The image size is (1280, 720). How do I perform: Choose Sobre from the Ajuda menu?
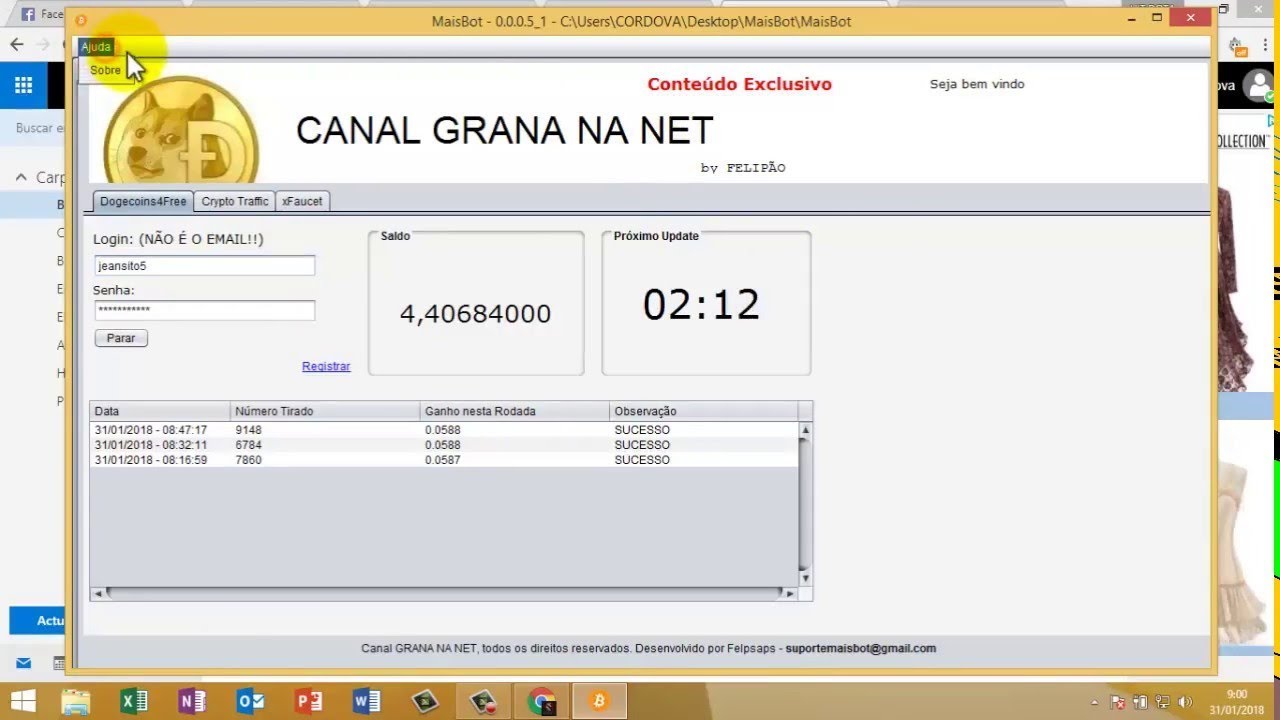105,70
